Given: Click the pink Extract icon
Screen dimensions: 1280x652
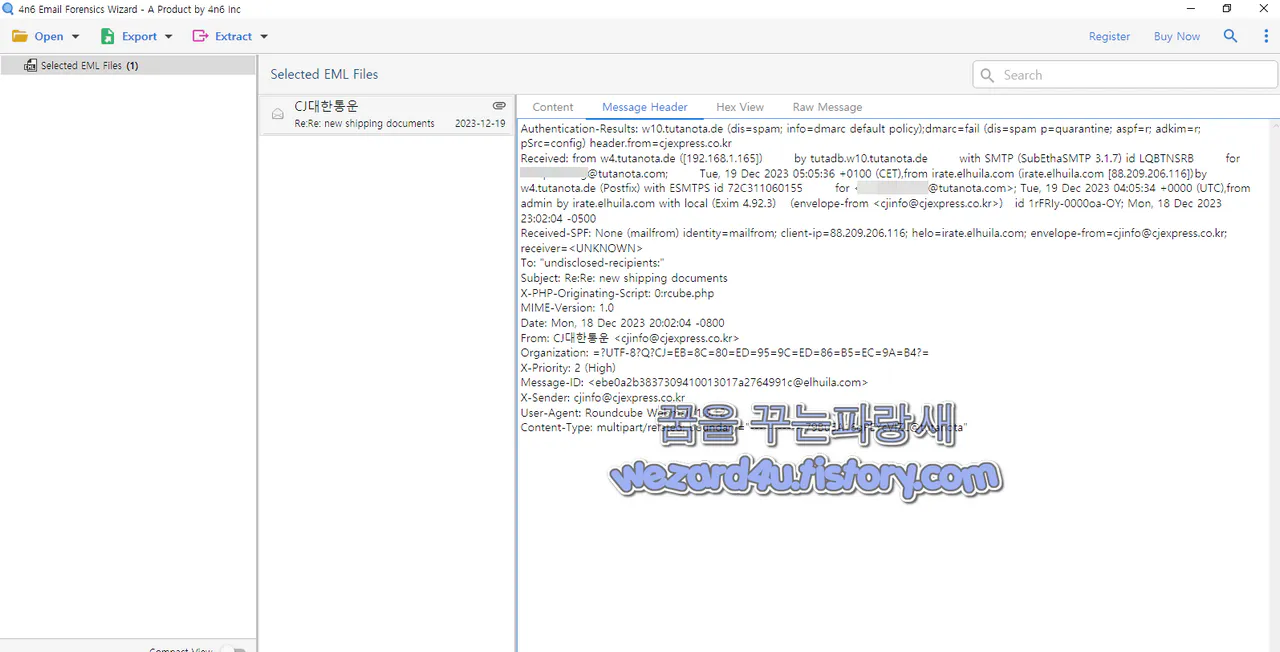Looking at the screenshot, I should [x=200, y=36].
